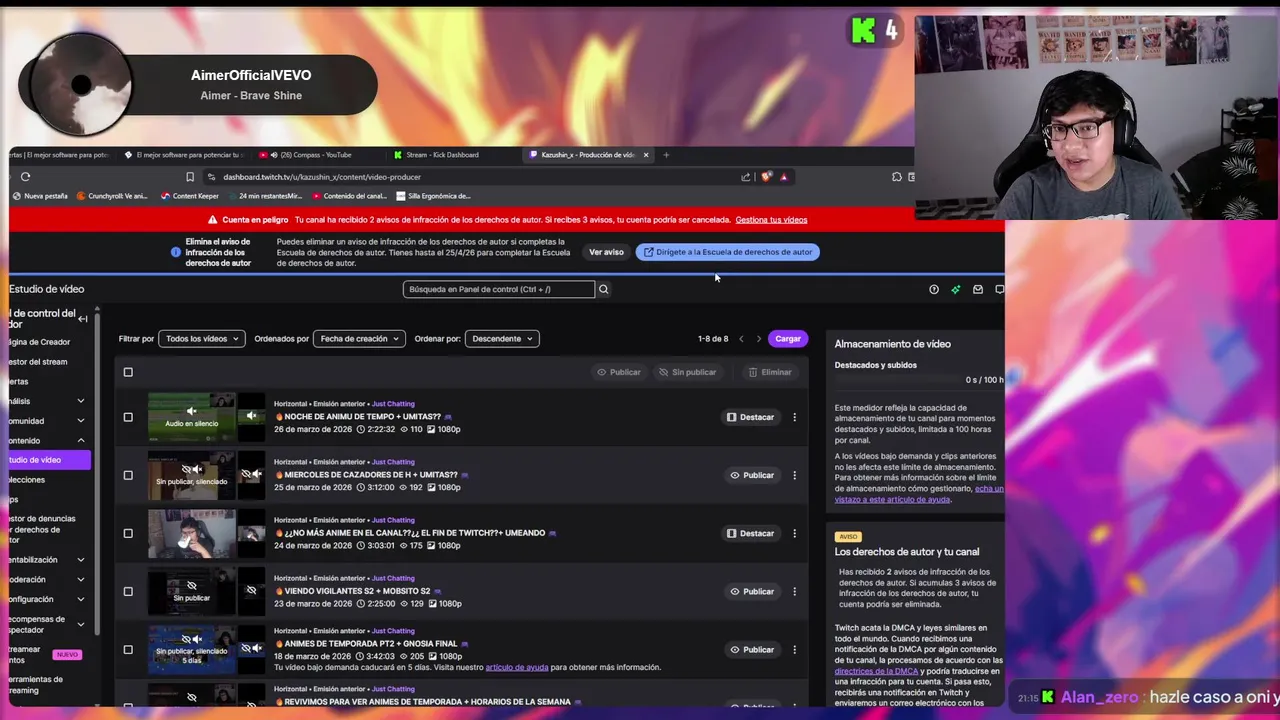Open the Todos los vídeos filter dropdown

202,339
